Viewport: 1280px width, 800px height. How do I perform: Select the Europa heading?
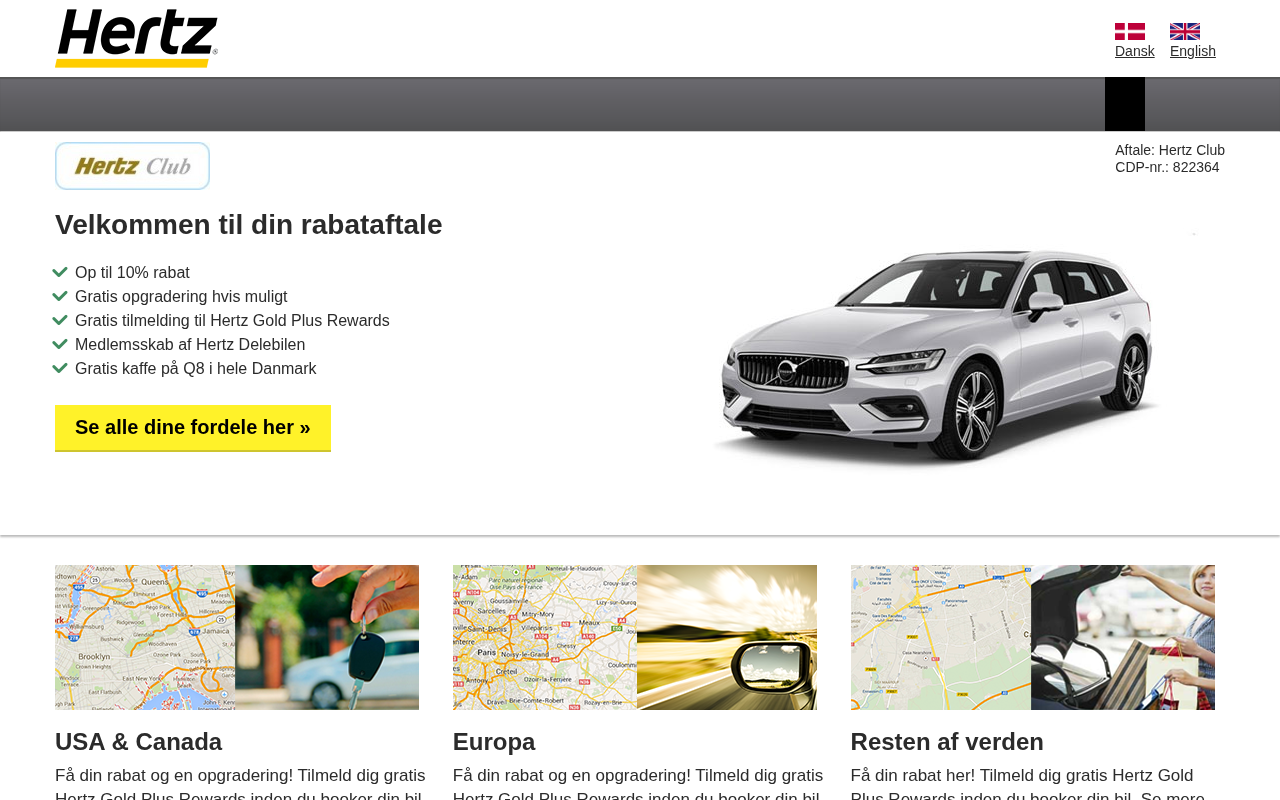coord(494,742)
